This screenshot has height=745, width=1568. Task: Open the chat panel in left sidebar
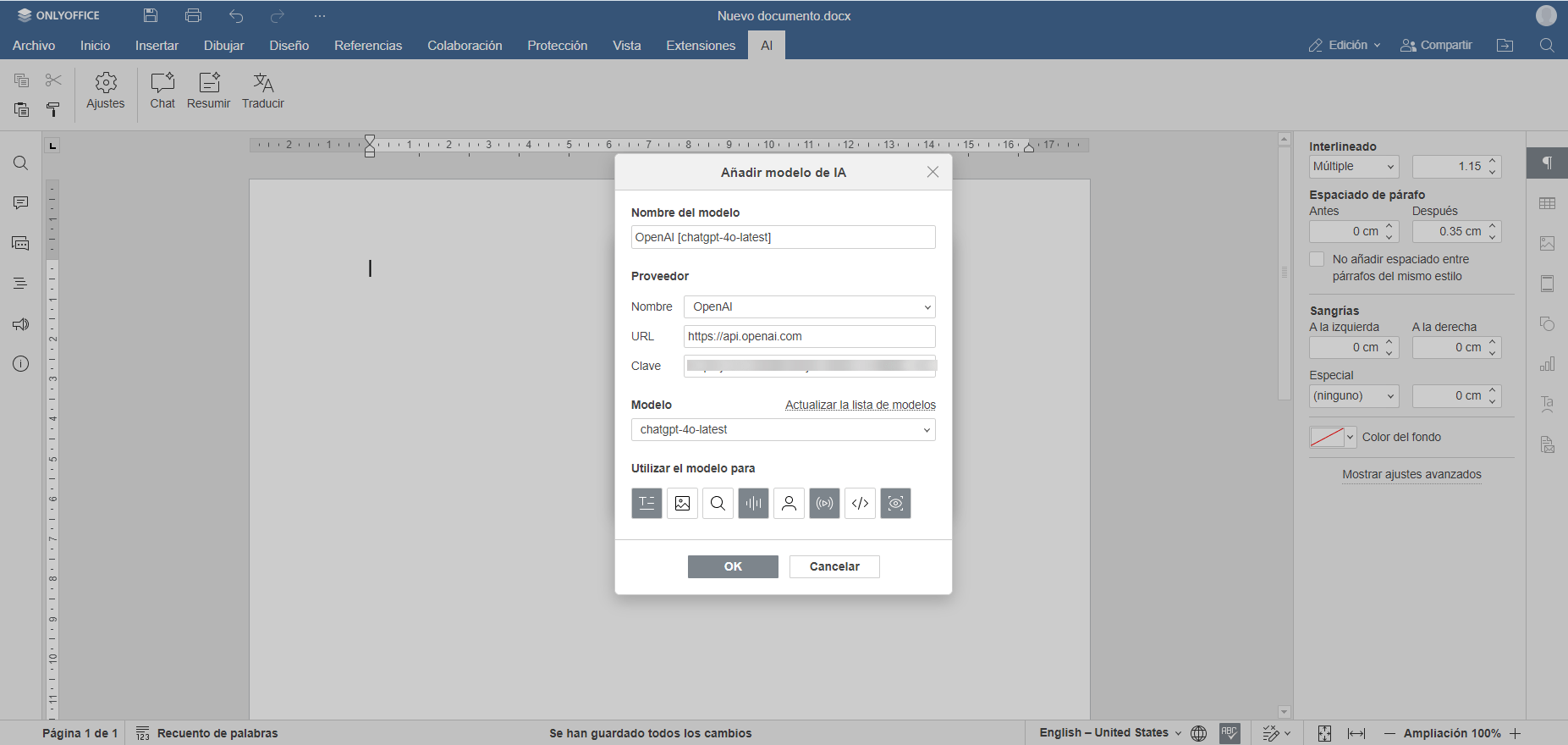pyautogui.click(x=21, y=244)
